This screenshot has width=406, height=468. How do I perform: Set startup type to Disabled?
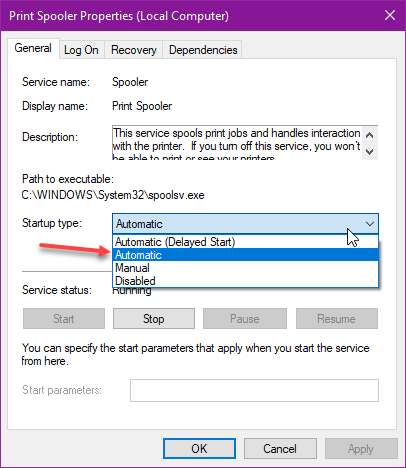[245, 281]
